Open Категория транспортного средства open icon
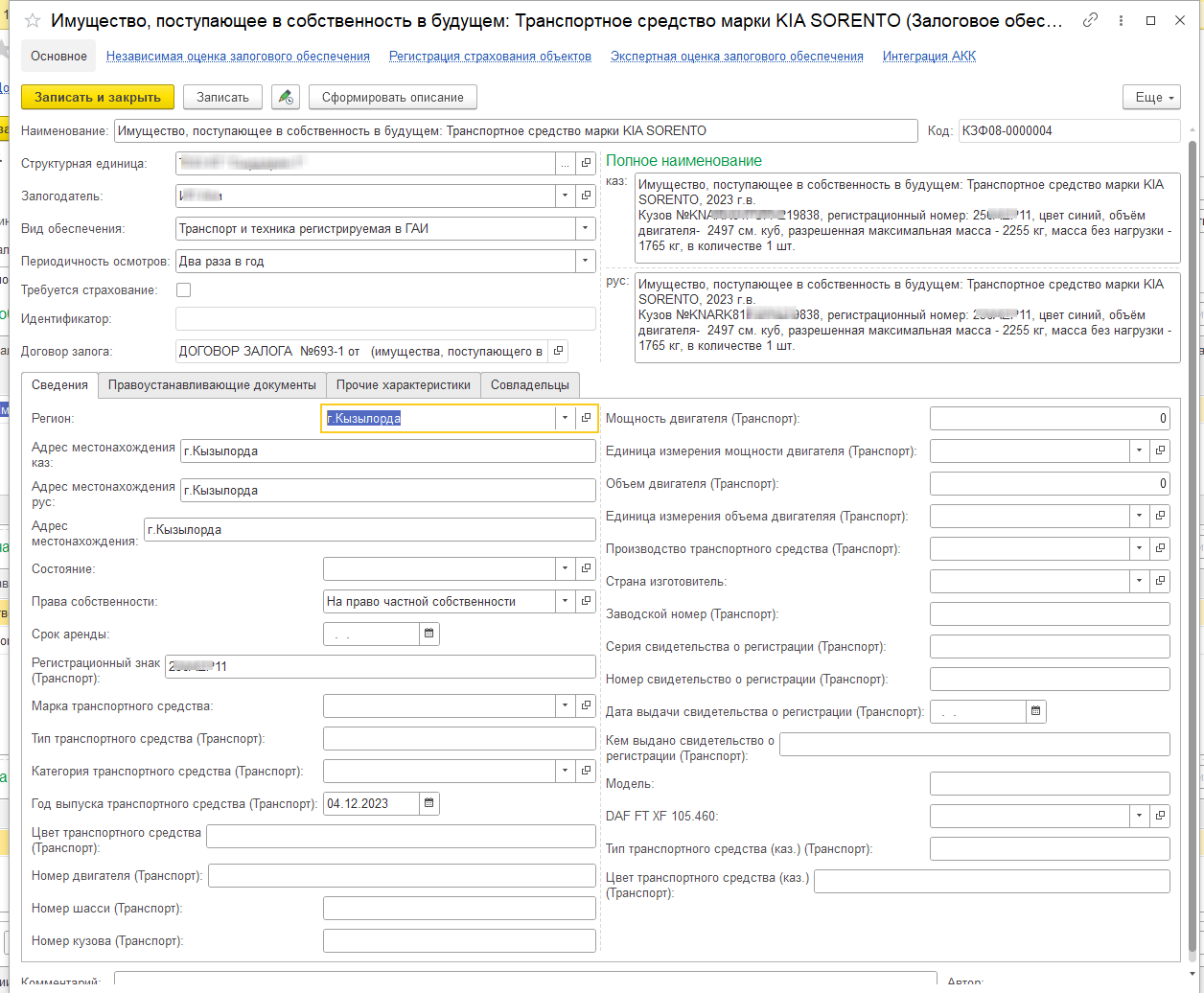This screenshot has height=993, width=1204. tap(587, 771)
